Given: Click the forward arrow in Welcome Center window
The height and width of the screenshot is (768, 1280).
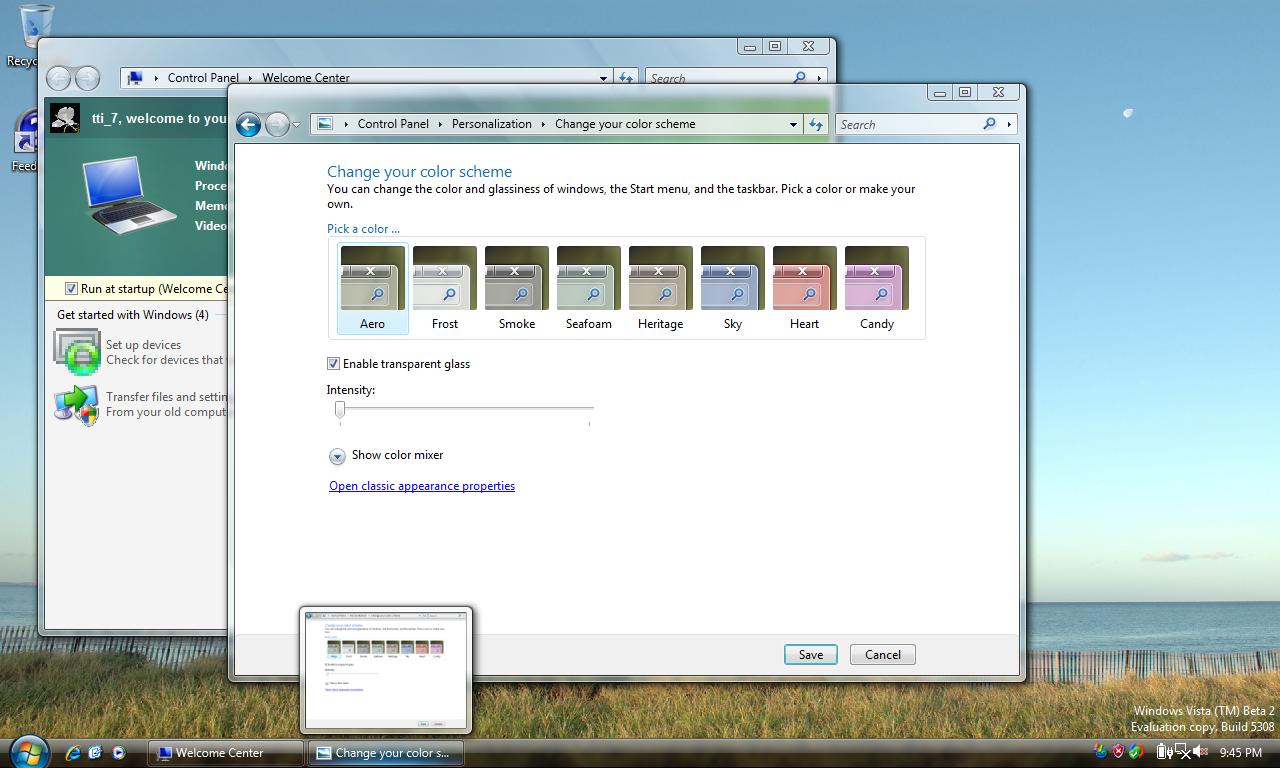Looking at the screenshot, I should [x=87, y=78].
